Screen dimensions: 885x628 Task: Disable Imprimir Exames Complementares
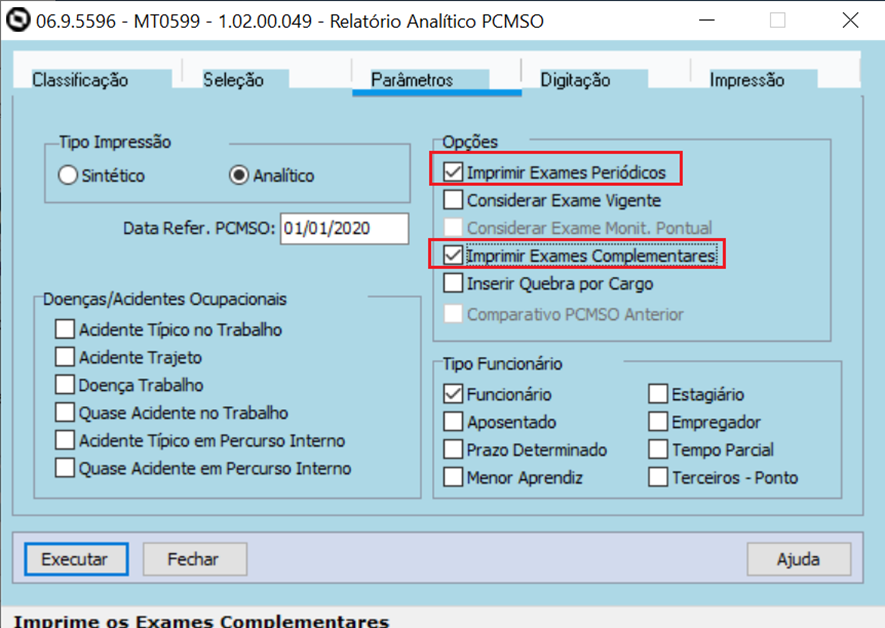click(x=450, y=257)
